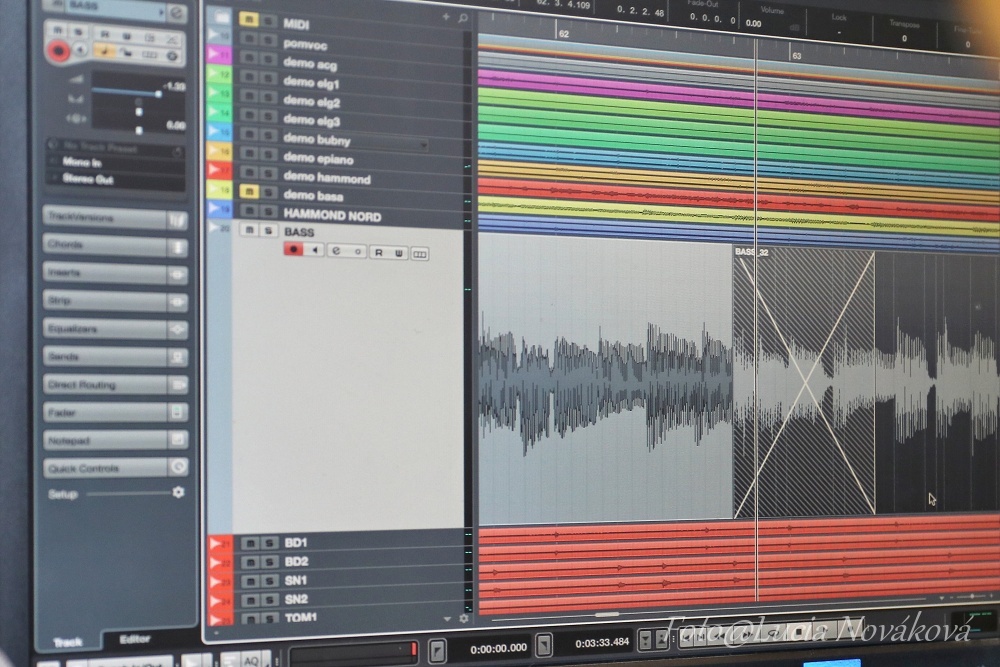This screenshot has width=1000, height=667.
Task: Switch to the Editor tab
Action: coord(135,638)
